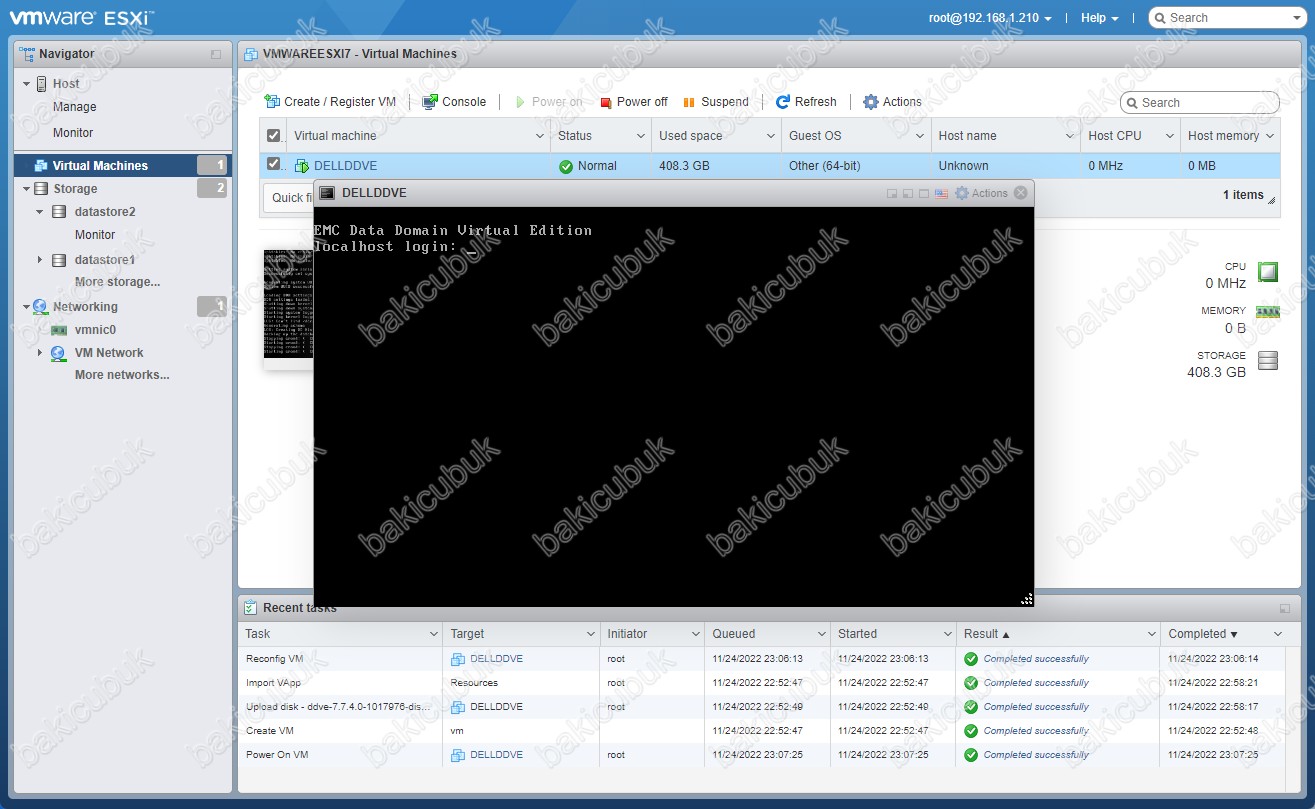Toggle the select-all checkbox in table header
The height and width of the screenshot is (809, 1315).
pyautogui.click(x=274, y=136)
